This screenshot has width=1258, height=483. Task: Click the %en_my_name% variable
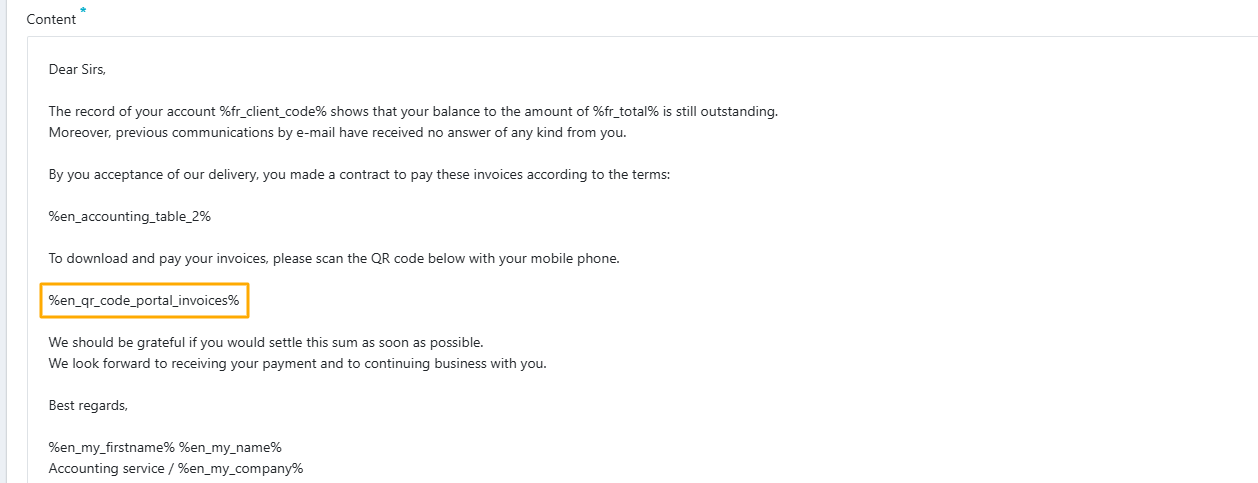(231, 447)
